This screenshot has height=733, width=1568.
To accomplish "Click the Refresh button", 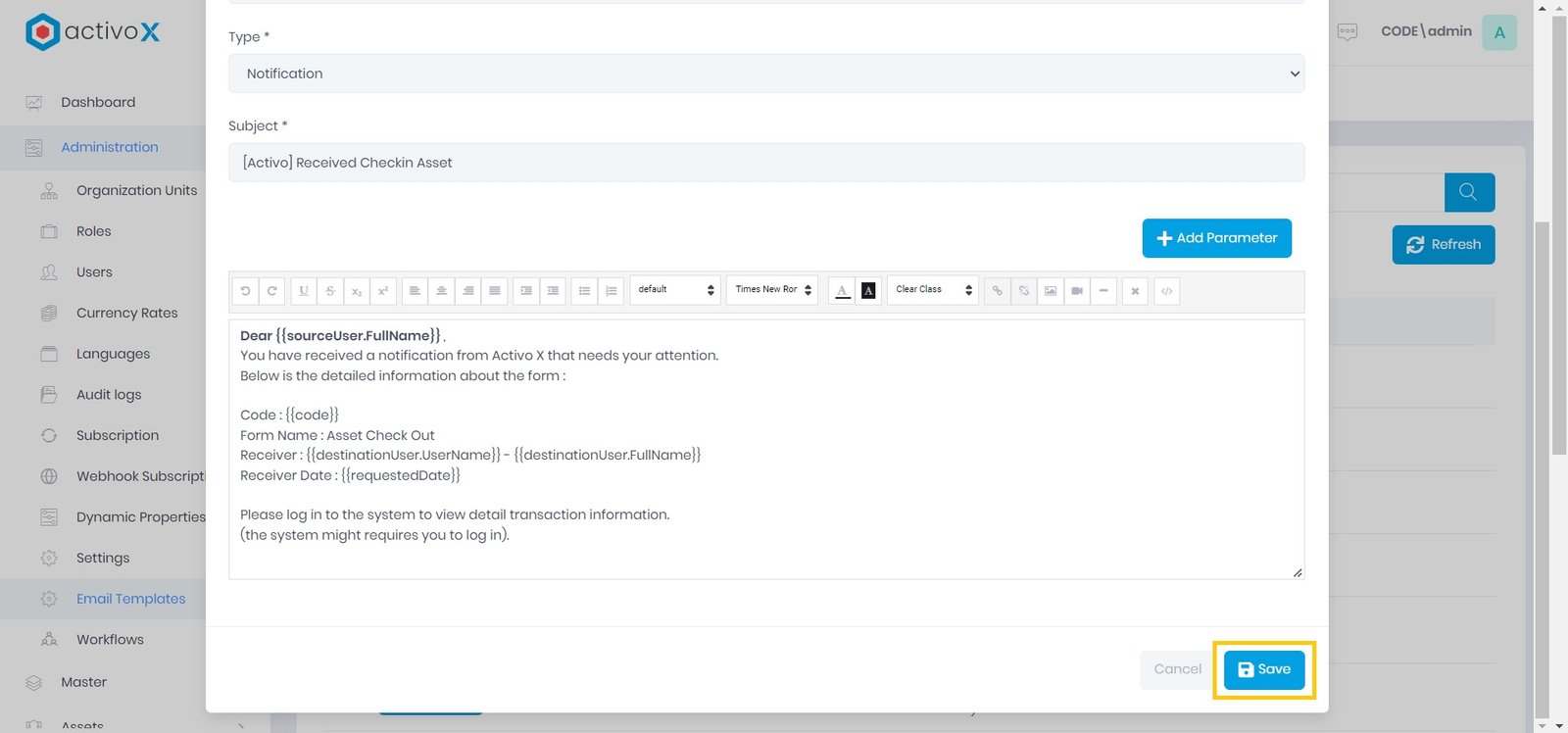I will click(1444, 245).
